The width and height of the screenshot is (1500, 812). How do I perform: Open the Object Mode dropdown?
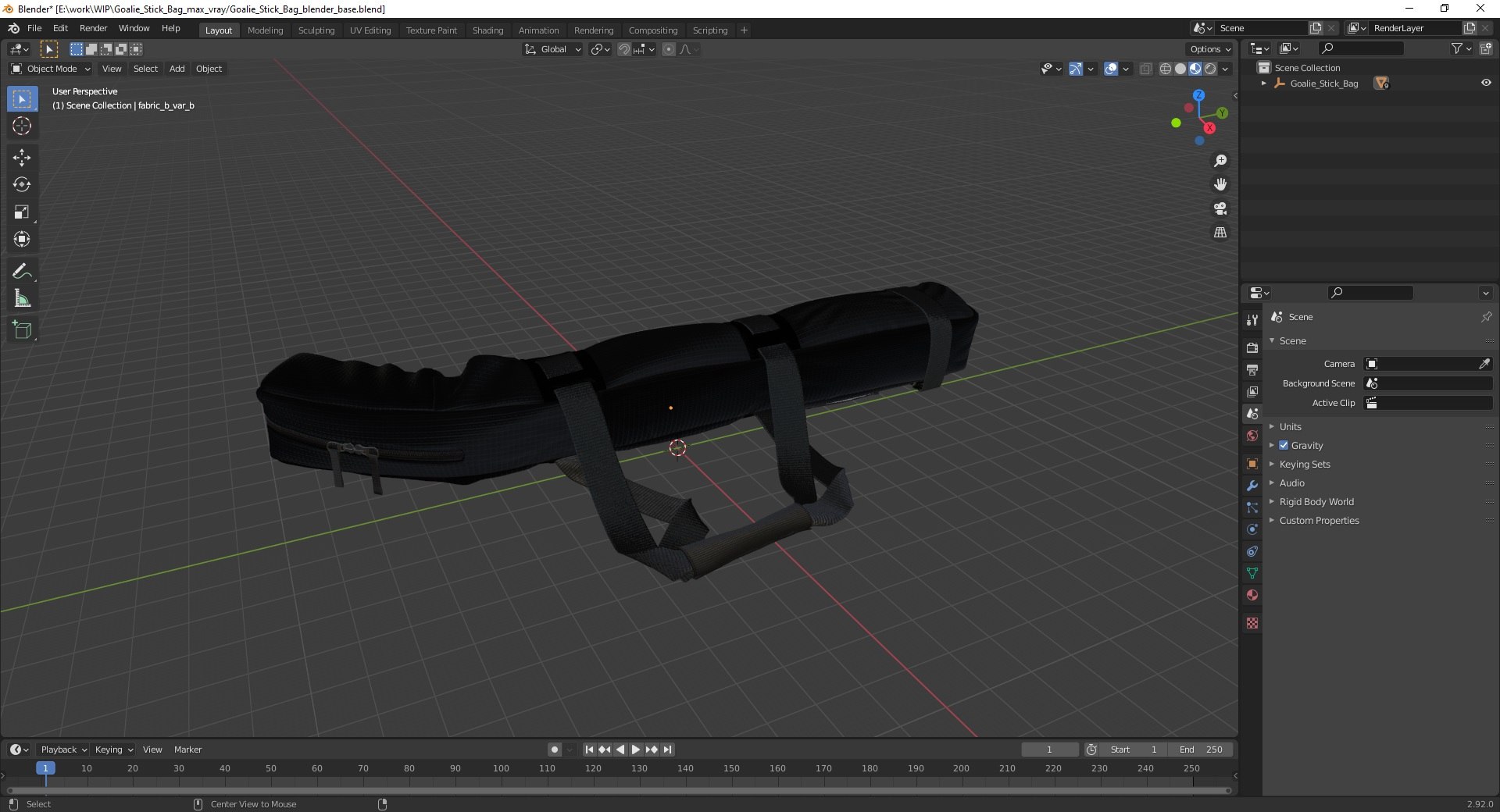click(x=51, y=69)
